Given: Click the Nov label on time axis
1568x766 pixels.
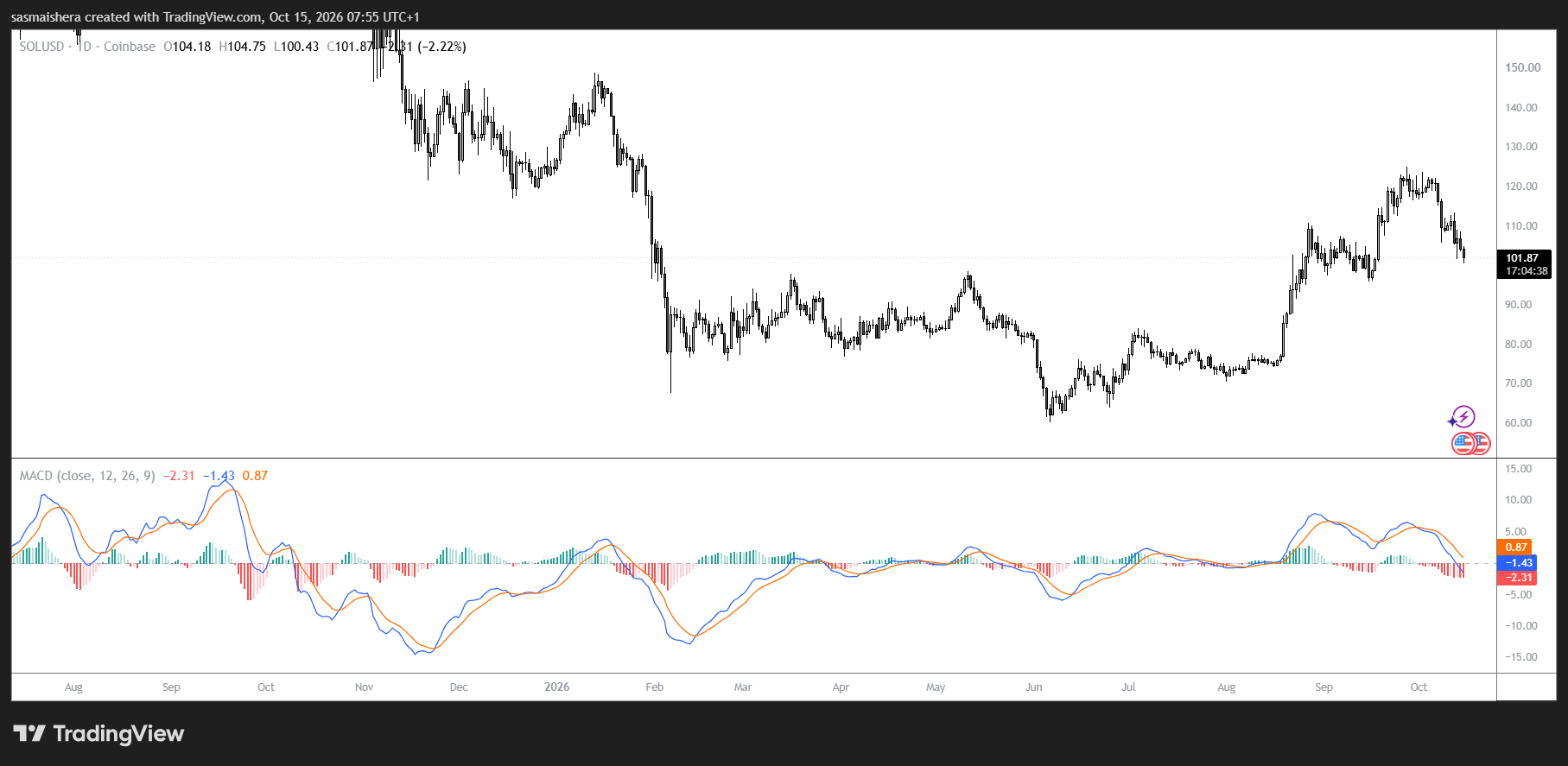Looking at the screenshot, I should pyautogui.click(x=365, y=687).
